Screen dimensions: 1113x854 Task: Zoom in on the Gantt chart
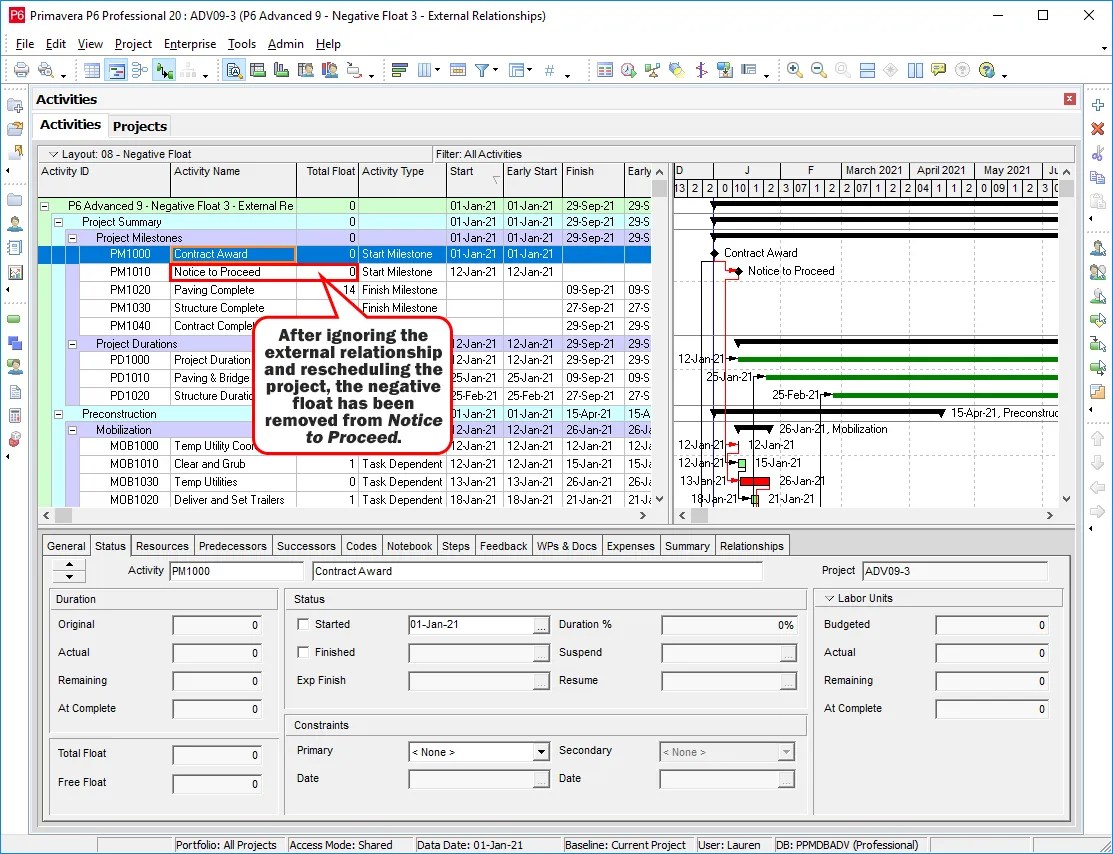(x=795, y=70)
